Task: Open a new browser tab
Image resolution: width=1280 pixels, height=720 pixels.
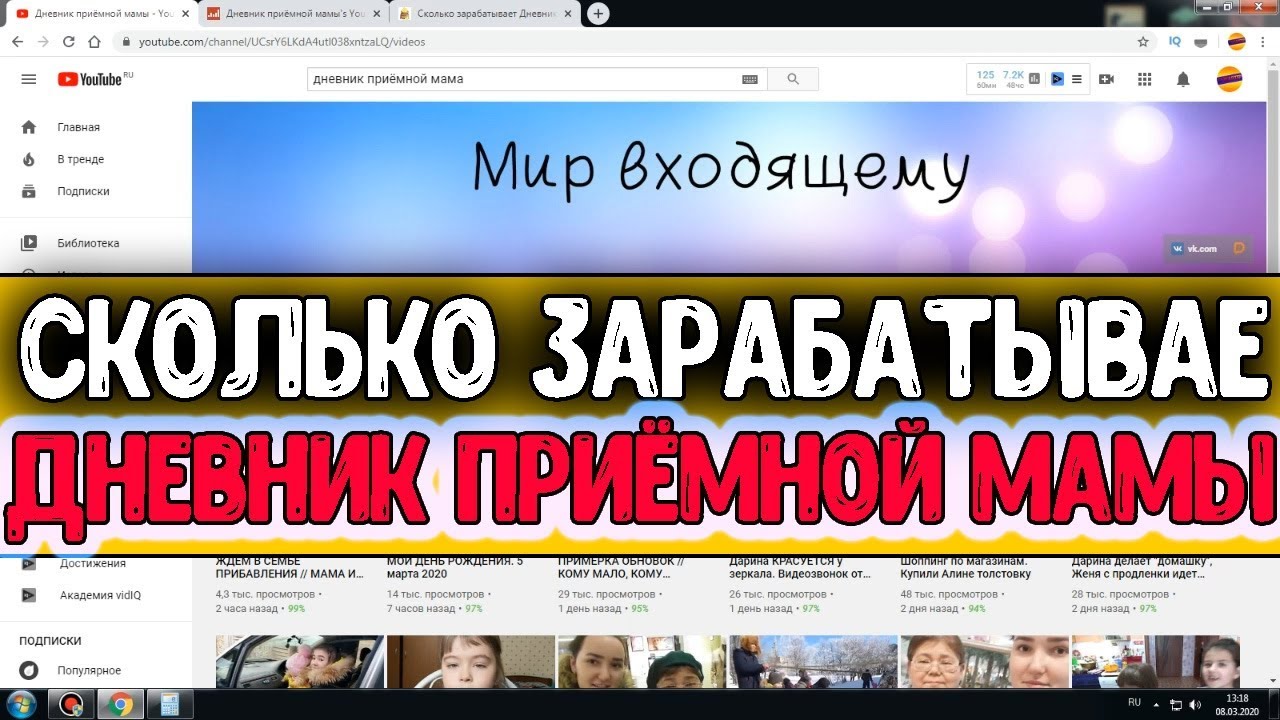Action: pyautogui.click(x=598, y=14)
